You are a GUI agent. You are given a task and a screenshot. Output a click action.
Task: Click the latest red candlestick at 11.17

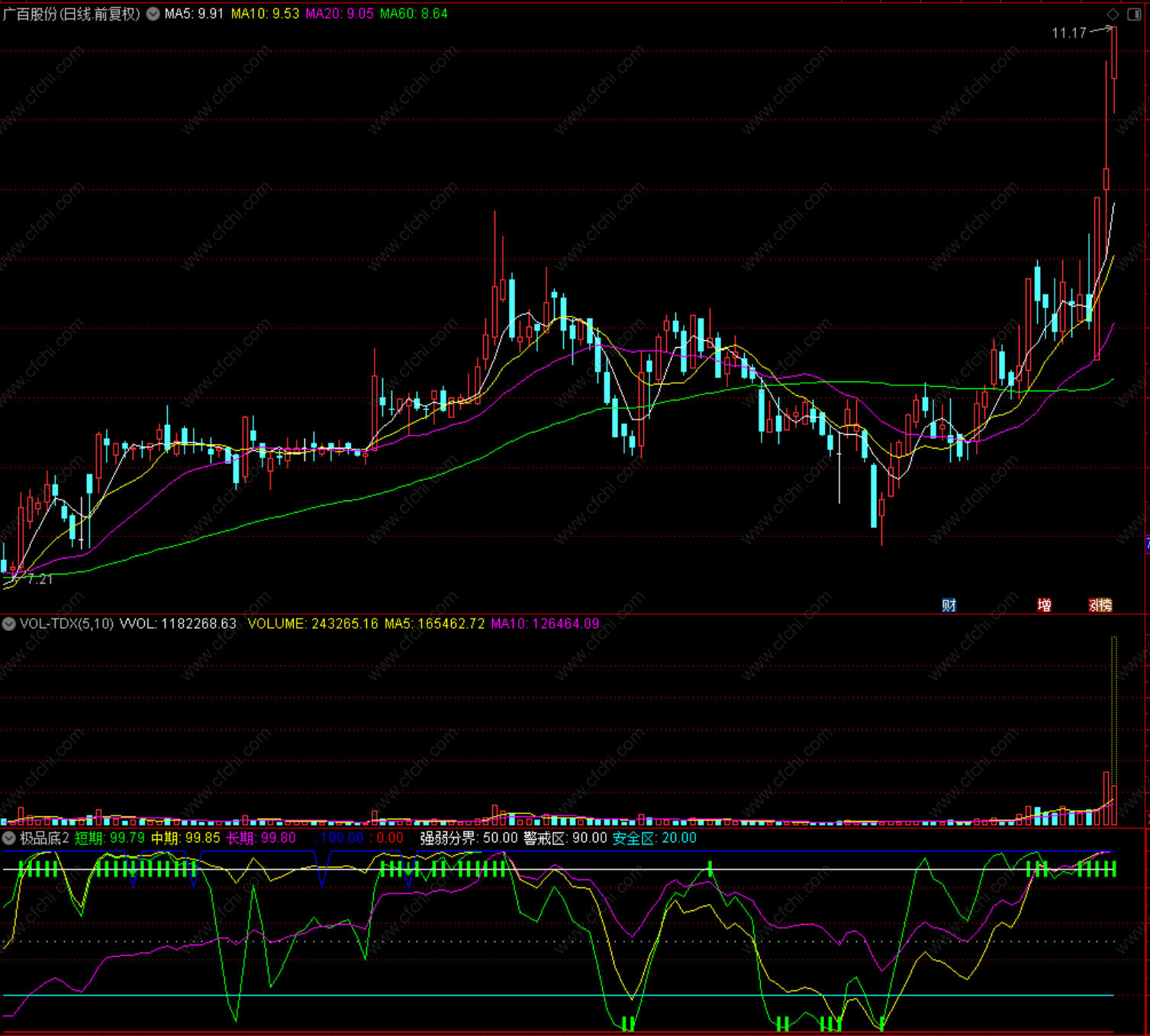point(1114,53)
